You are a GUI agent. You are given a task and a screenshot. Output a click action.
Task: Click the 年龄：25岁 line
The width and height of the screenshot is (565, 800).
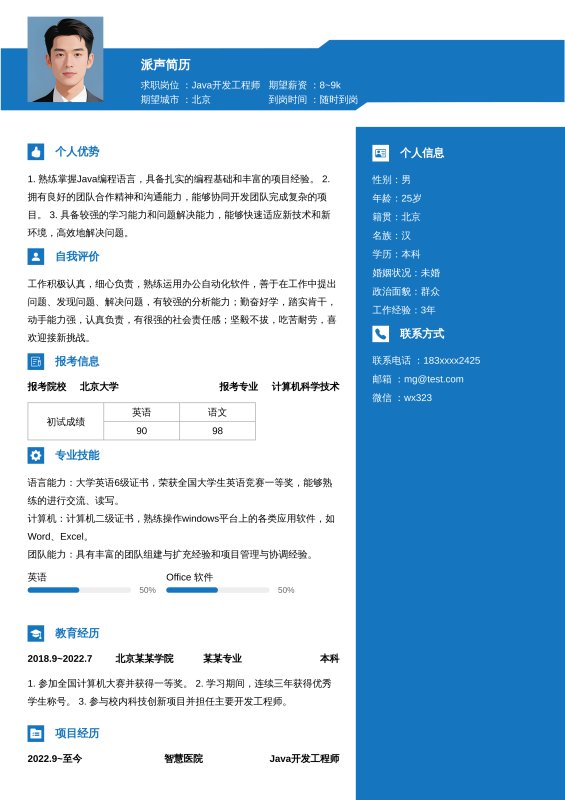397,198
